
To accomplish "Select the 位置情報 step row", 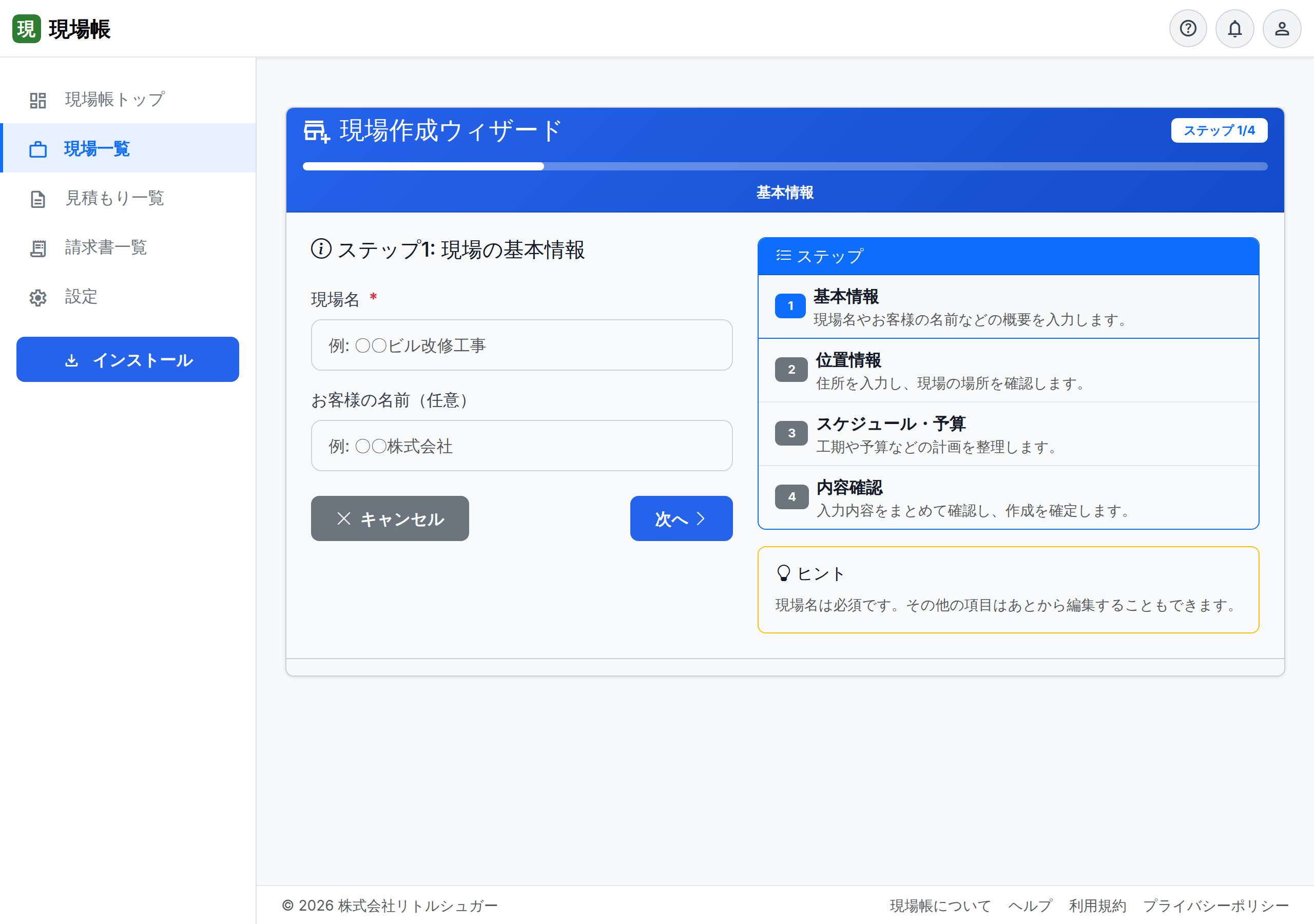I will tap(1008, 371).
